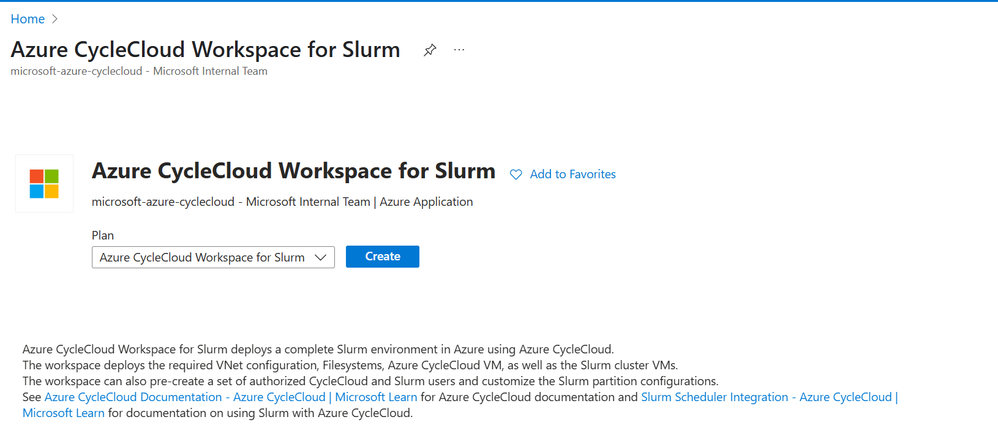Click the subtitle microsoft-azure-cyclecloud under page title
This screenshot has height=430, width=998.
(x=139, y=71)
